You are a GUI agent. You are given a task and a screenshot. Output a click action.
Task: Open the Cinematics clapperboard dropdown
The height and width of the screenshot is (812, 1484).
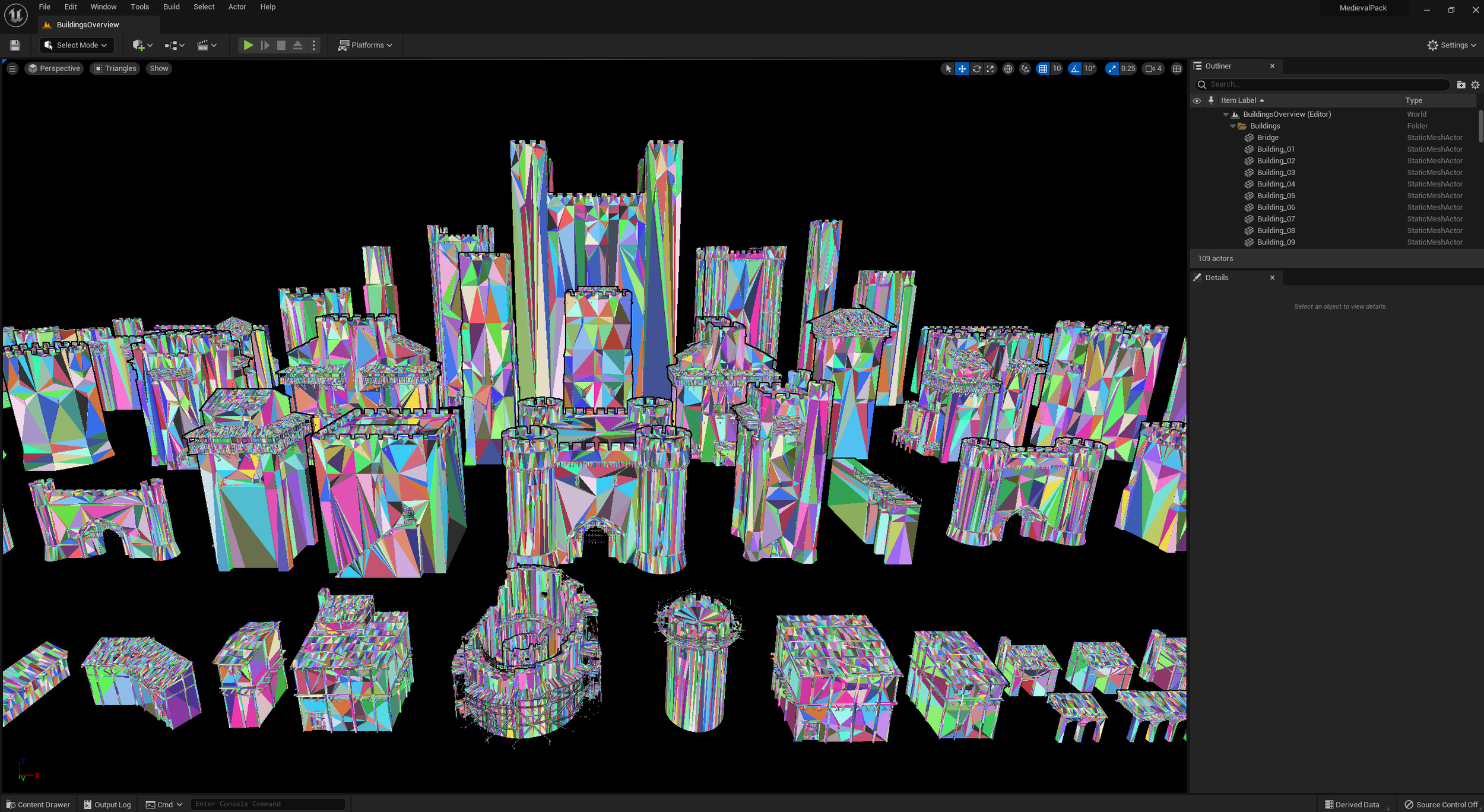207,45
